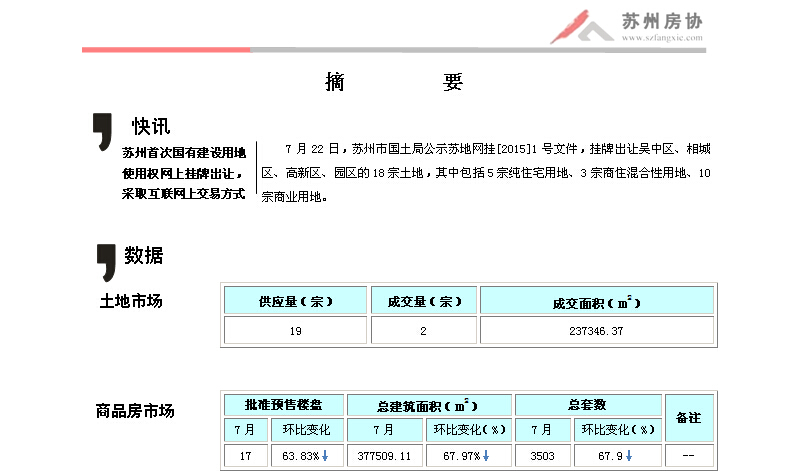Select the value 17 in 商品房市场 table
The width and height of the screenshot is (790, 473).
(245, 456)
